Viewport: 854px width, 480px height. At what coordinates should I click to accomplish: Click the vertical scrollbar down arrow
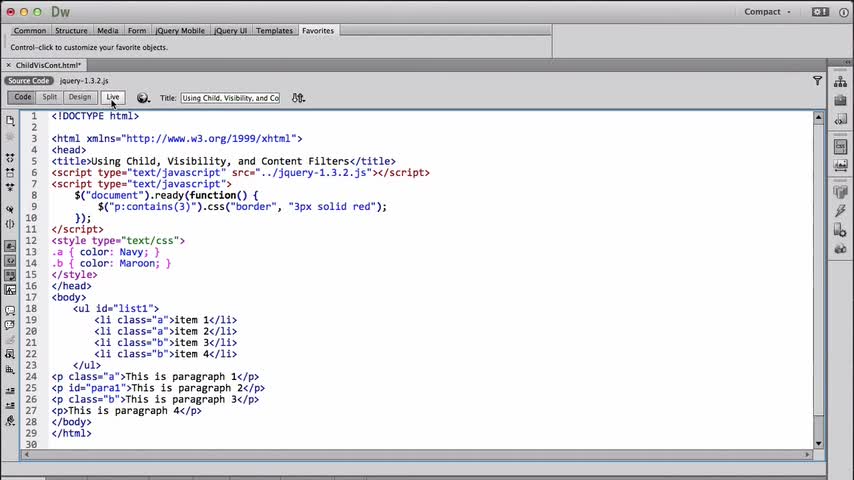point(818,443)
